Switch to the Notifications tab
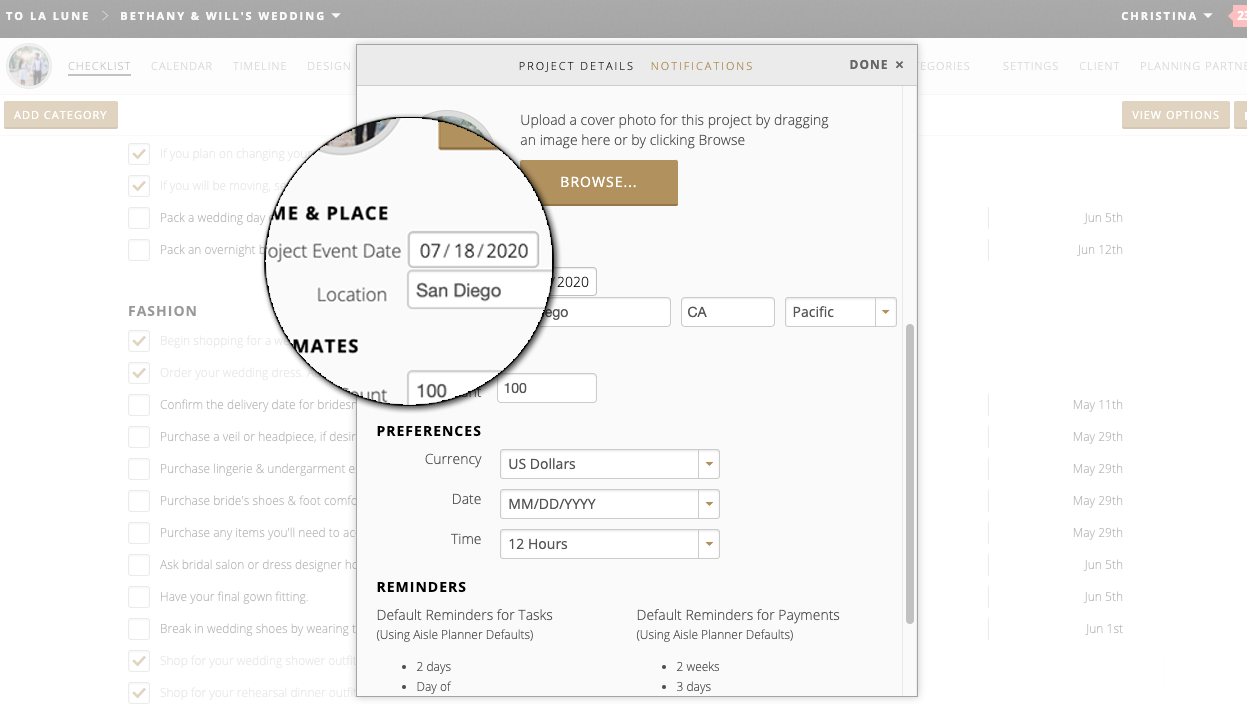Screen dimensions: 1247x704 [x=701, y=66]
